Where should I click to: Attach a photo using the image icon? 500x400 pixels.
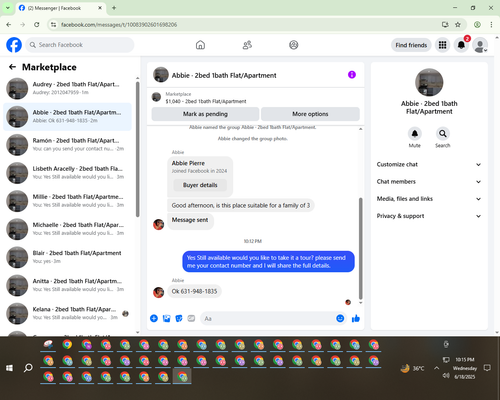[x=166, y=318]
